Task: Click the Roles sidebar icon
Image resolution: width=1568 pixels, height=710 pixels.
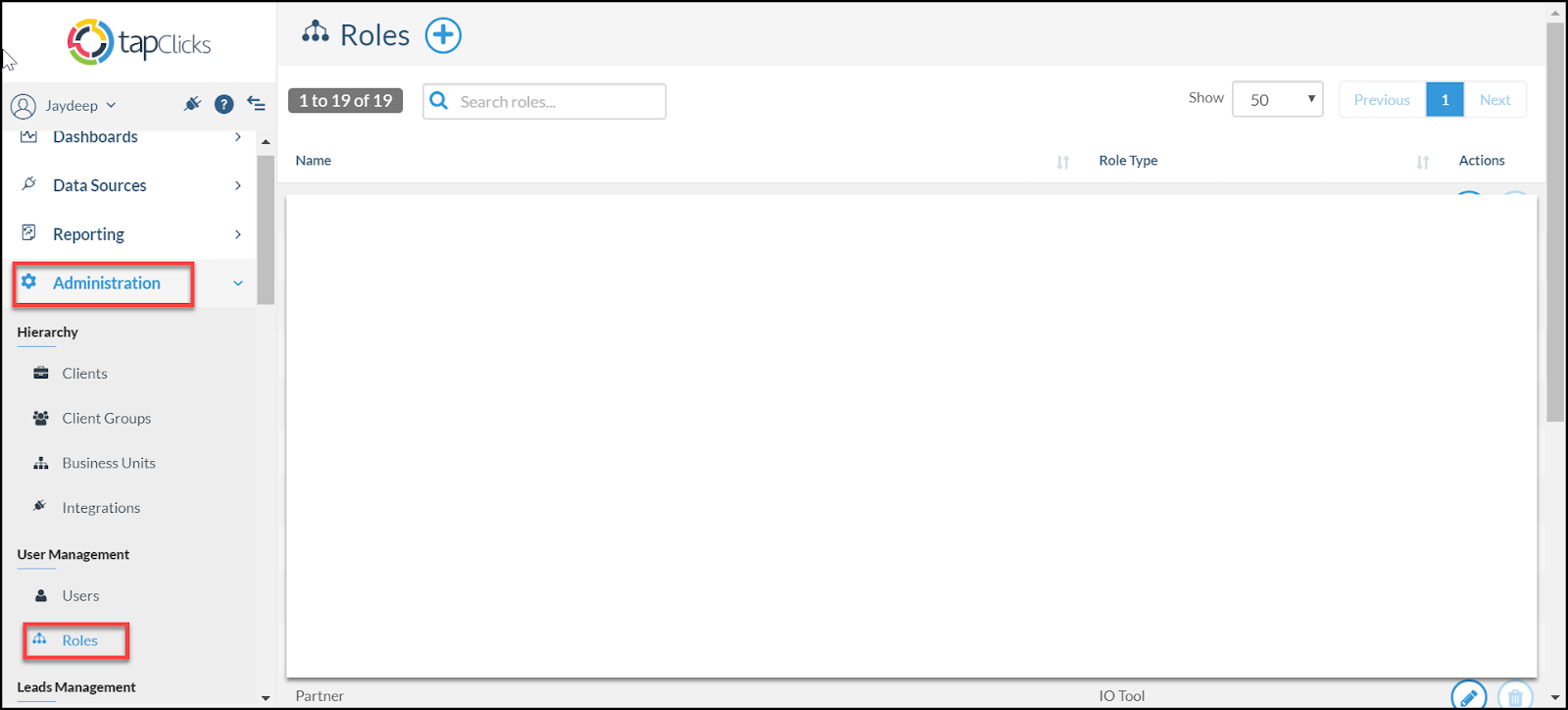Action: point(39,639)
